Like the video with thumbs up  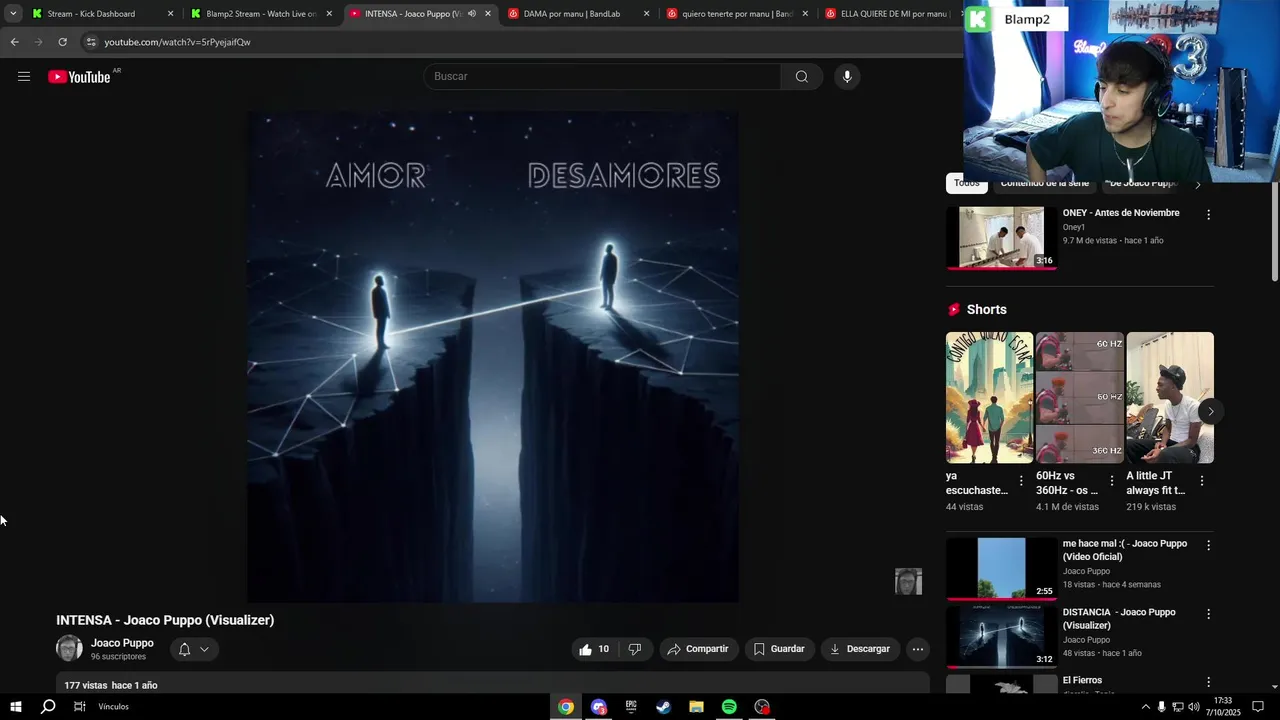click(x=594, y=649)
